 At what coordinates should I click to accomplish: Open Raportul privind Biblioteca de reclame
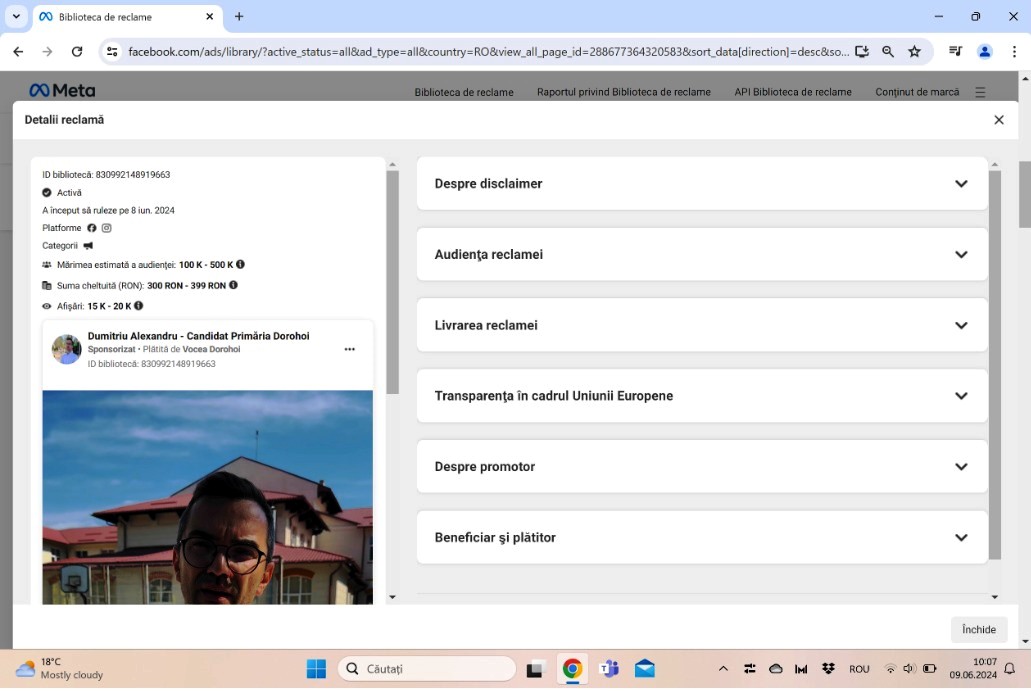coord(623,92)
